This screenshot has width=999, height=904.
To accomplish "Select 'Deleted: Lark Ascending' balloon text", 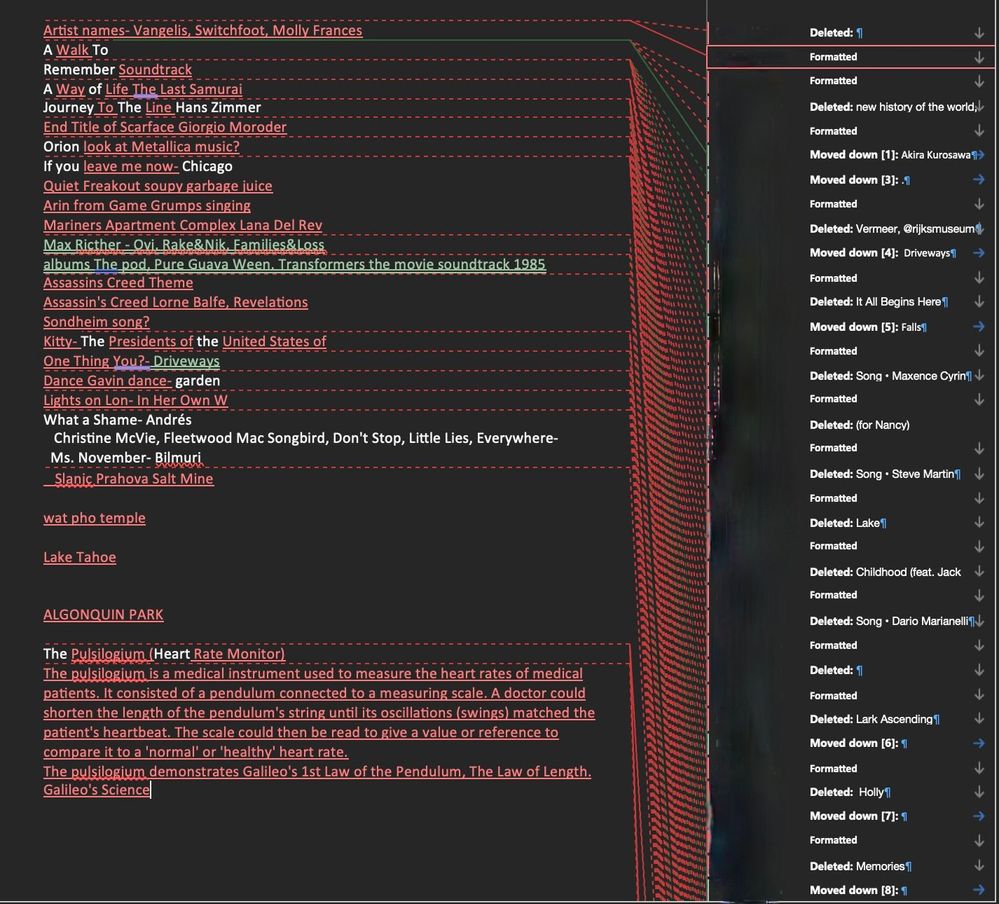I will [874, 719].
